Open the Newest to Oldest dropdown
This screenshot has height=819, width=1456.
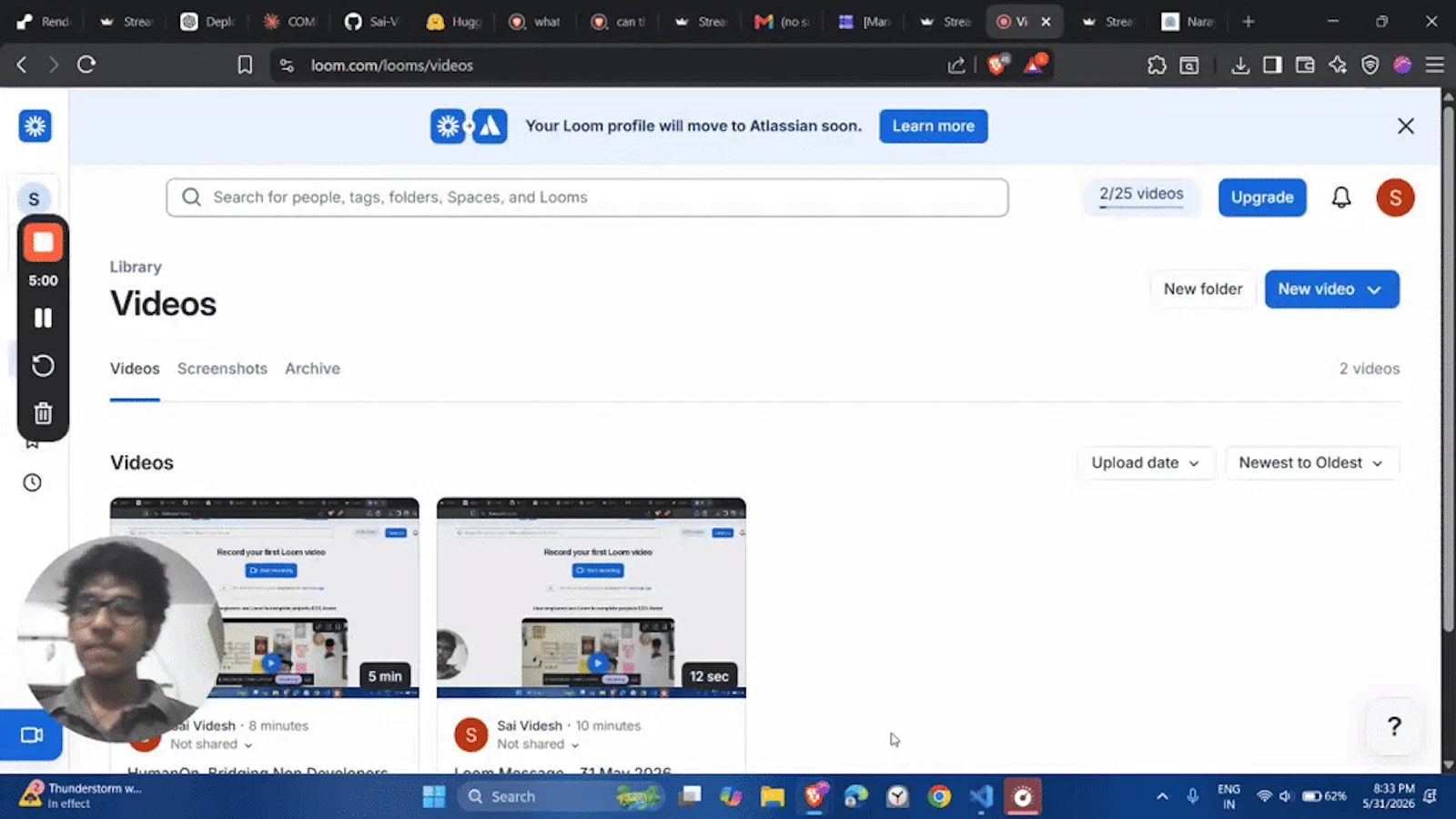pos(1310,462)
